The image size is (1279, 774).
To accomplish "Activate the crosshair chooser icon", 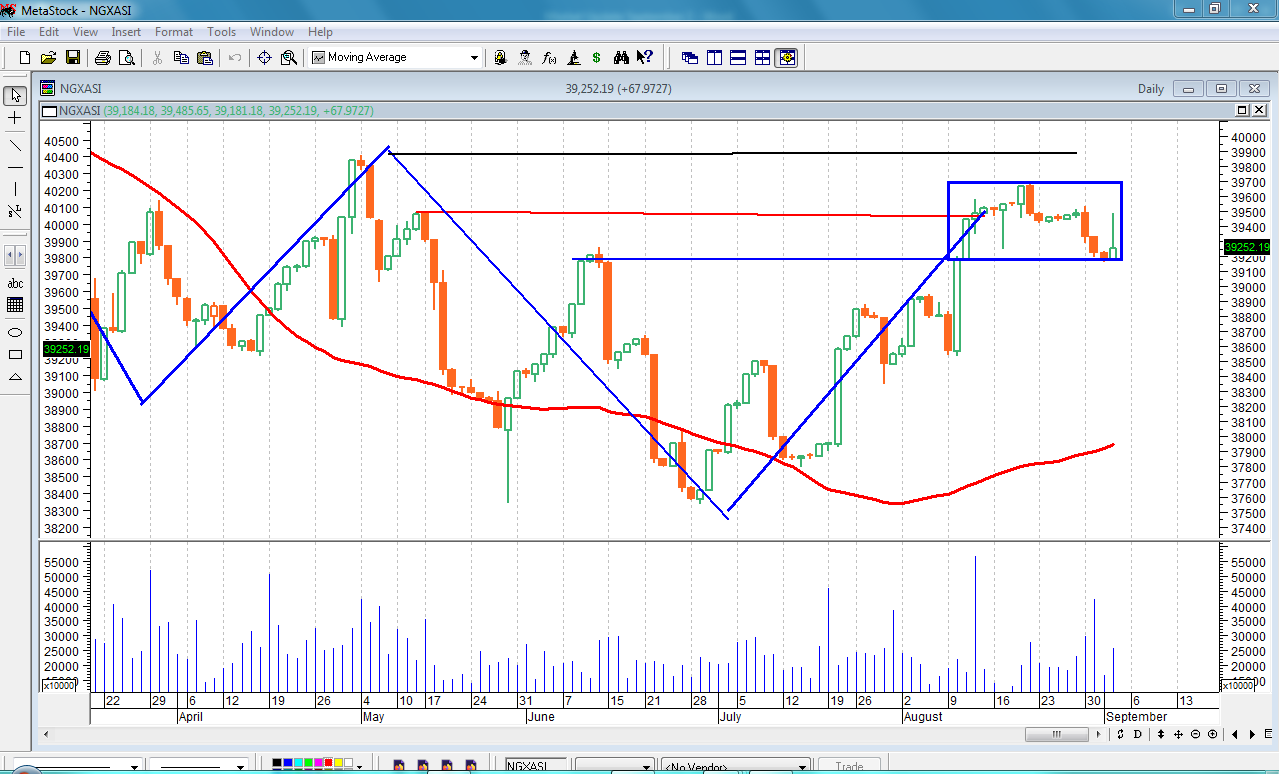I will click(x=265, y=58).
